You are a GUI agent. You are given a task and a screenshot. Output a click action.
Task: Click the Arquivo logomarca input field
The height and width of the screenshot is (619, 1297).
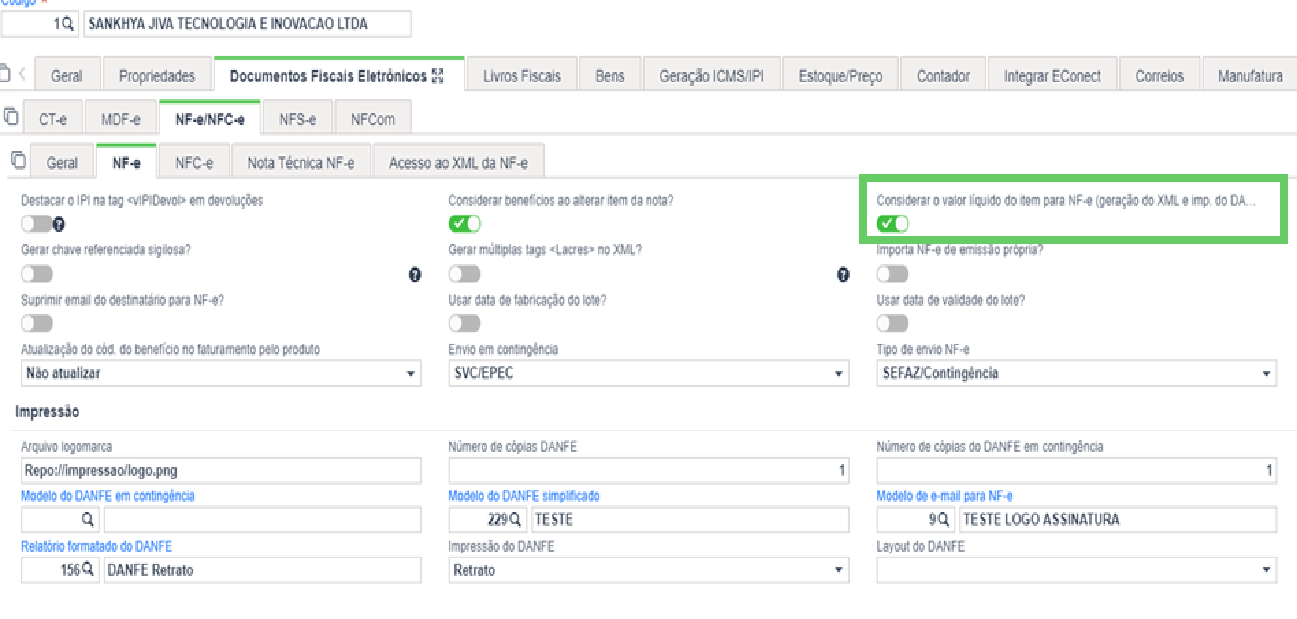tap(221, 470)
